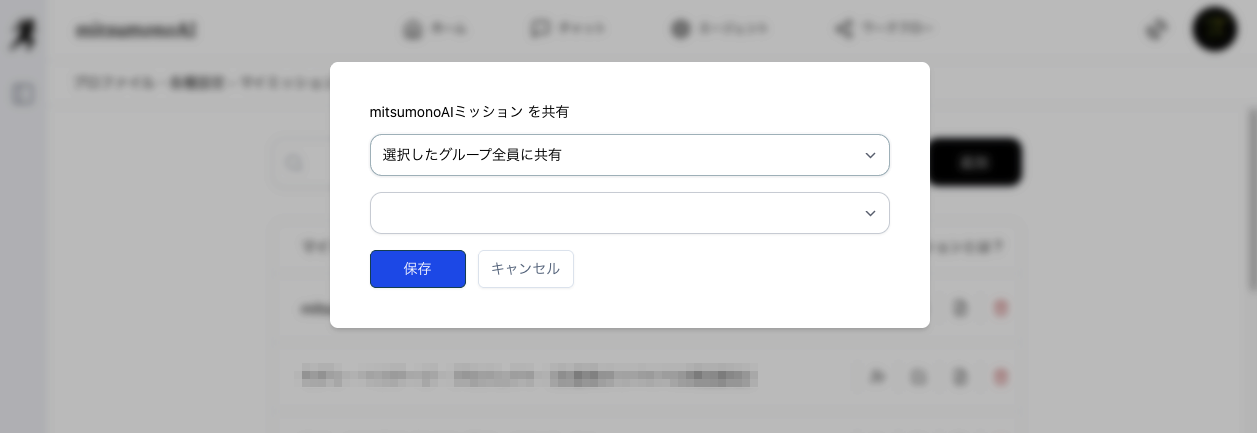The image size is (1257, 433).
Task: Dismiss the dialog with キャンセル
Action: [x=525, y=269]
